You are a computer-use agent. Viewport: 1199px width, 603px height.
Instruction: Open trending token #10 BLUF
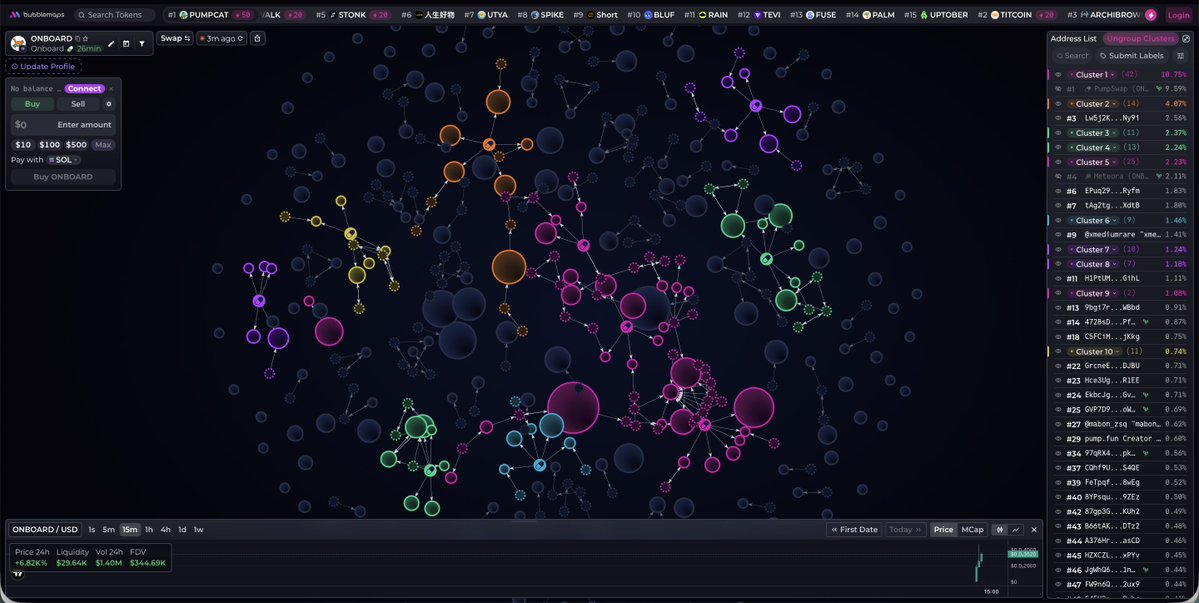tap(651, 15)
